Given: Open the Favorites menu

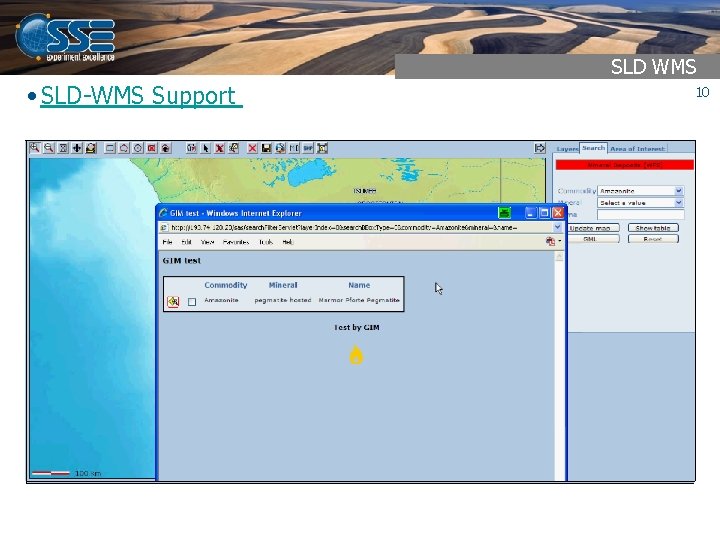Looking at the screenshot, I should (x=236, y=242).
